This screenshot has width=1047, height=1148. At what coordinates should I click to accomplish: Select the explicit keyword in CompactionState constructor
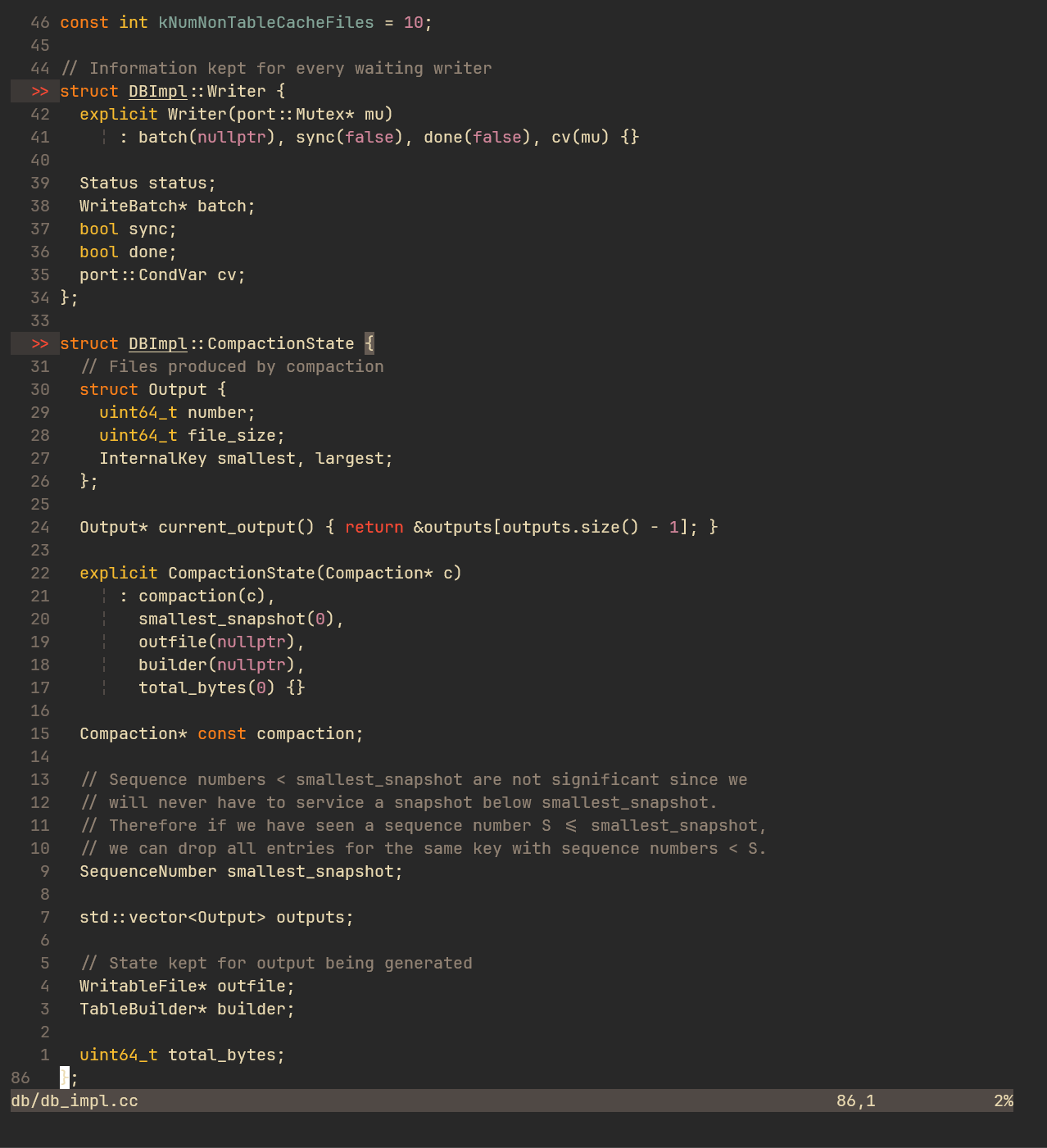click(x=118, y=573)
